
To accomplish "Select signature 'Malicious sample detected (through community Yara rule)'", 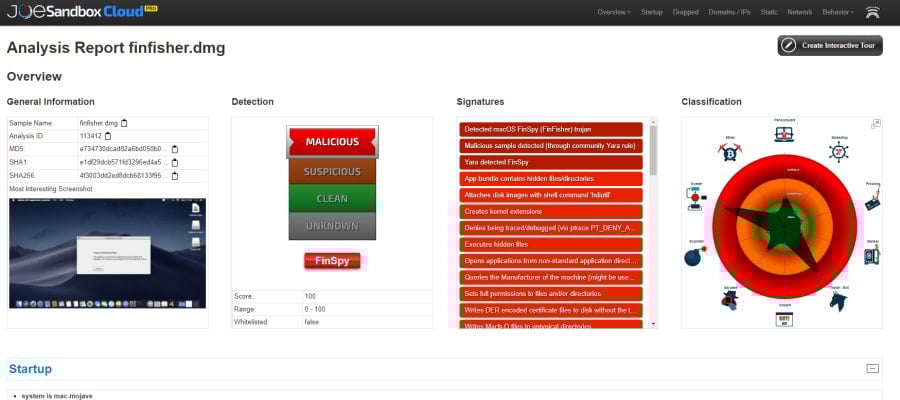I will [x=550, y=146].
